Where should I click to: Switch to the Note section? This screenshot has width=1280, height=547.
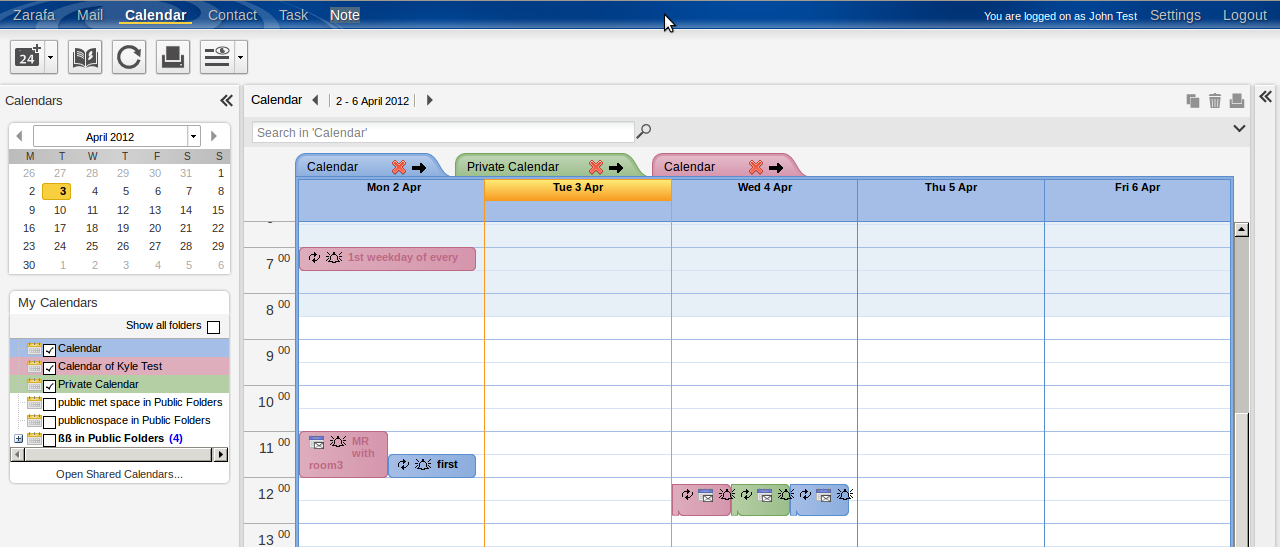click(345, 15)
